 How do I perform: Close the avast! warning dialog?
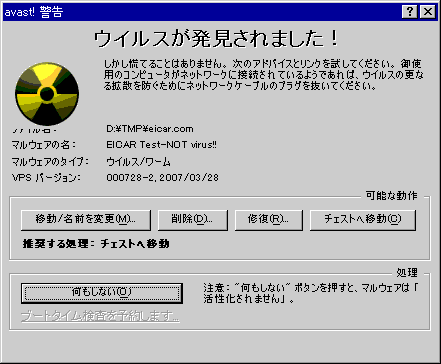428,12
